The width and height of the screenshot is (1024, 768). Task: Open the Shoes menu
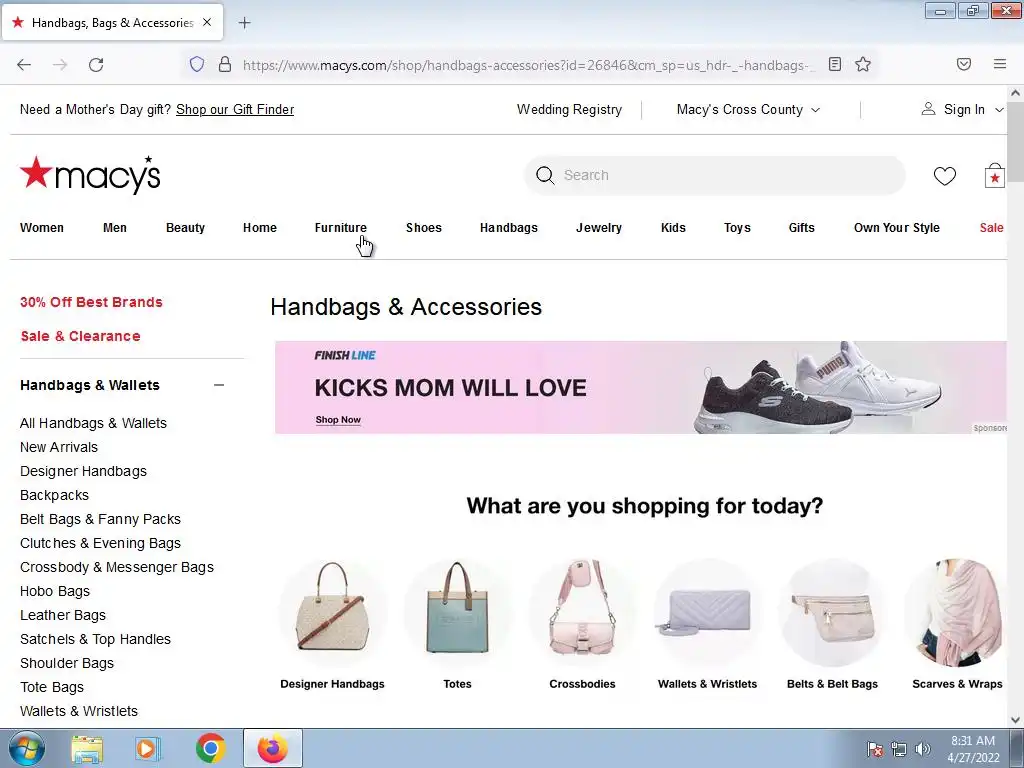point(424,228)
